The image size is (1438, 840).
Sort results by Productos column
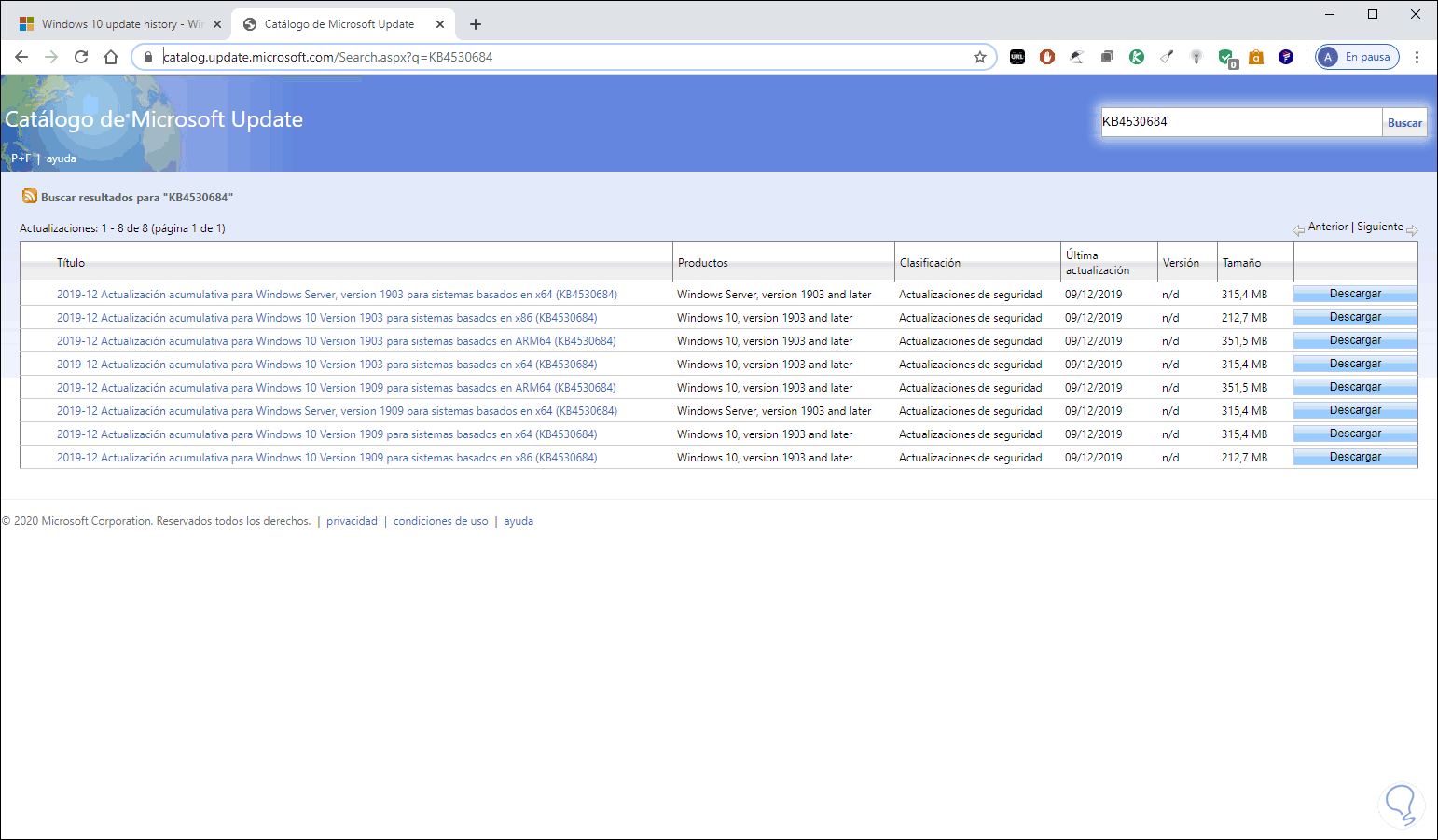coord(703,263)
